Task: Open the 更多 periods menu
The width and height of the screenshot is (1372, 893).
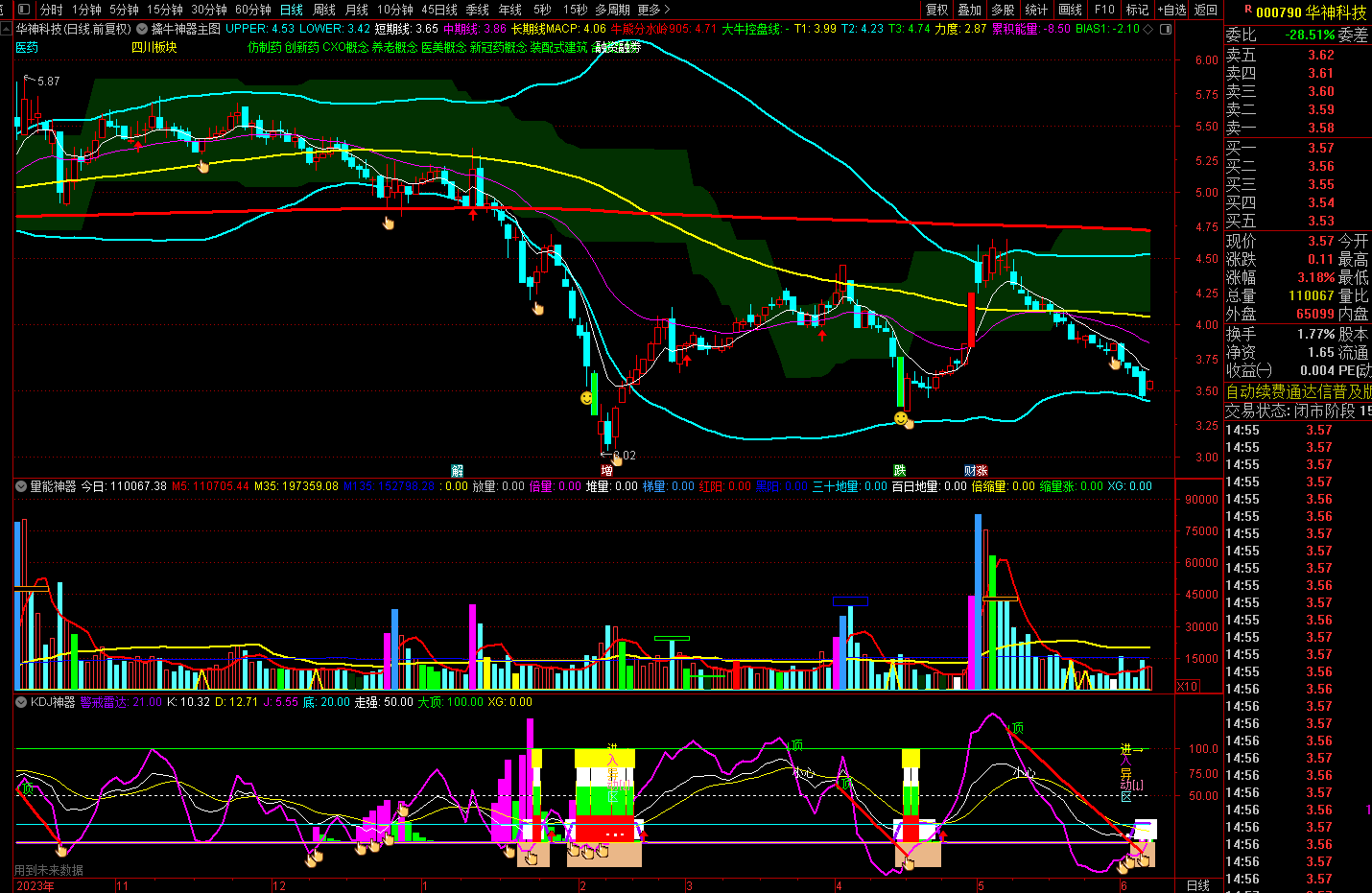Action: pos(653,10)
